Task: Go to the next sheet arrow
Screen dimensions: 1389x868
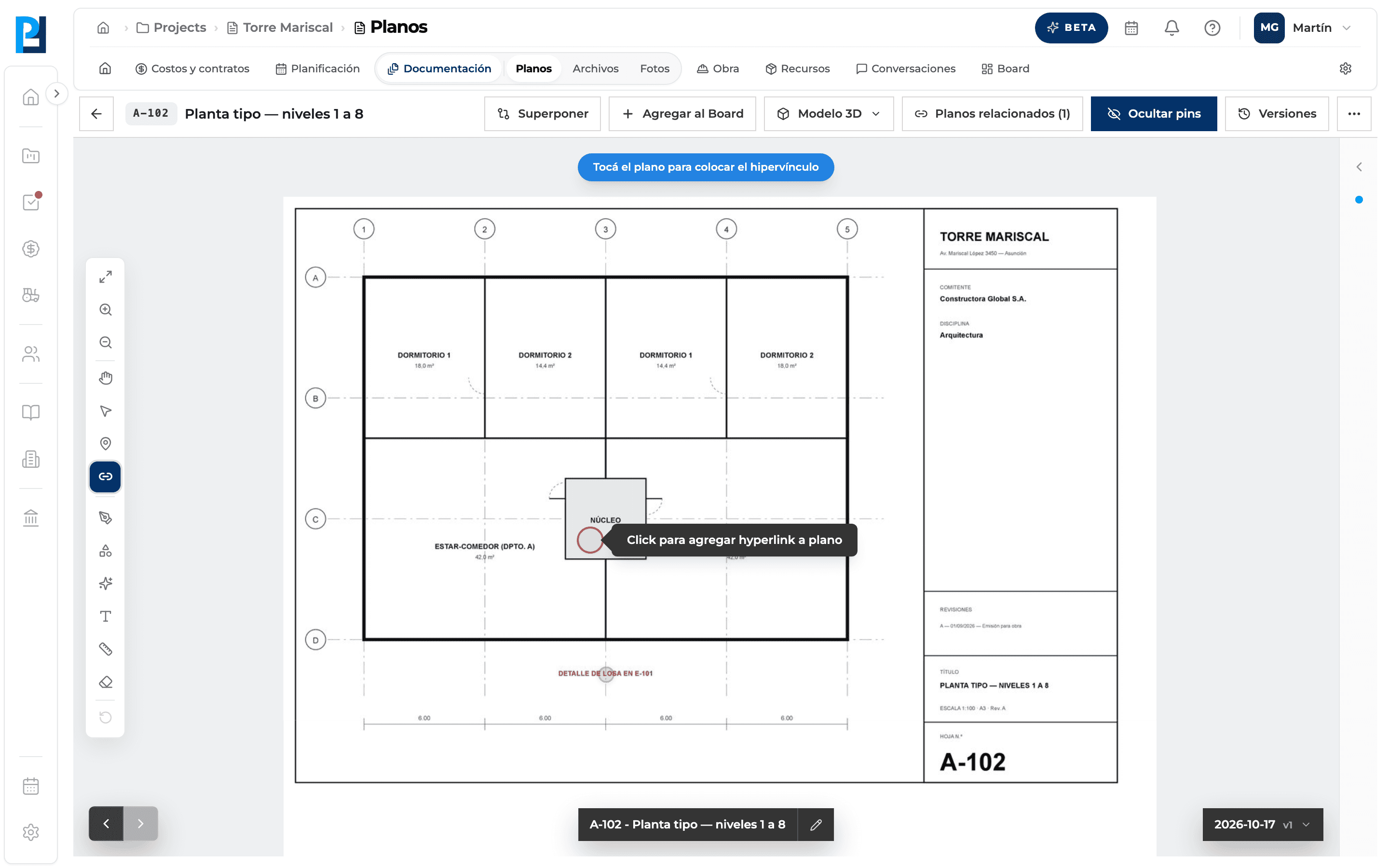Action: tap(141, 823)
